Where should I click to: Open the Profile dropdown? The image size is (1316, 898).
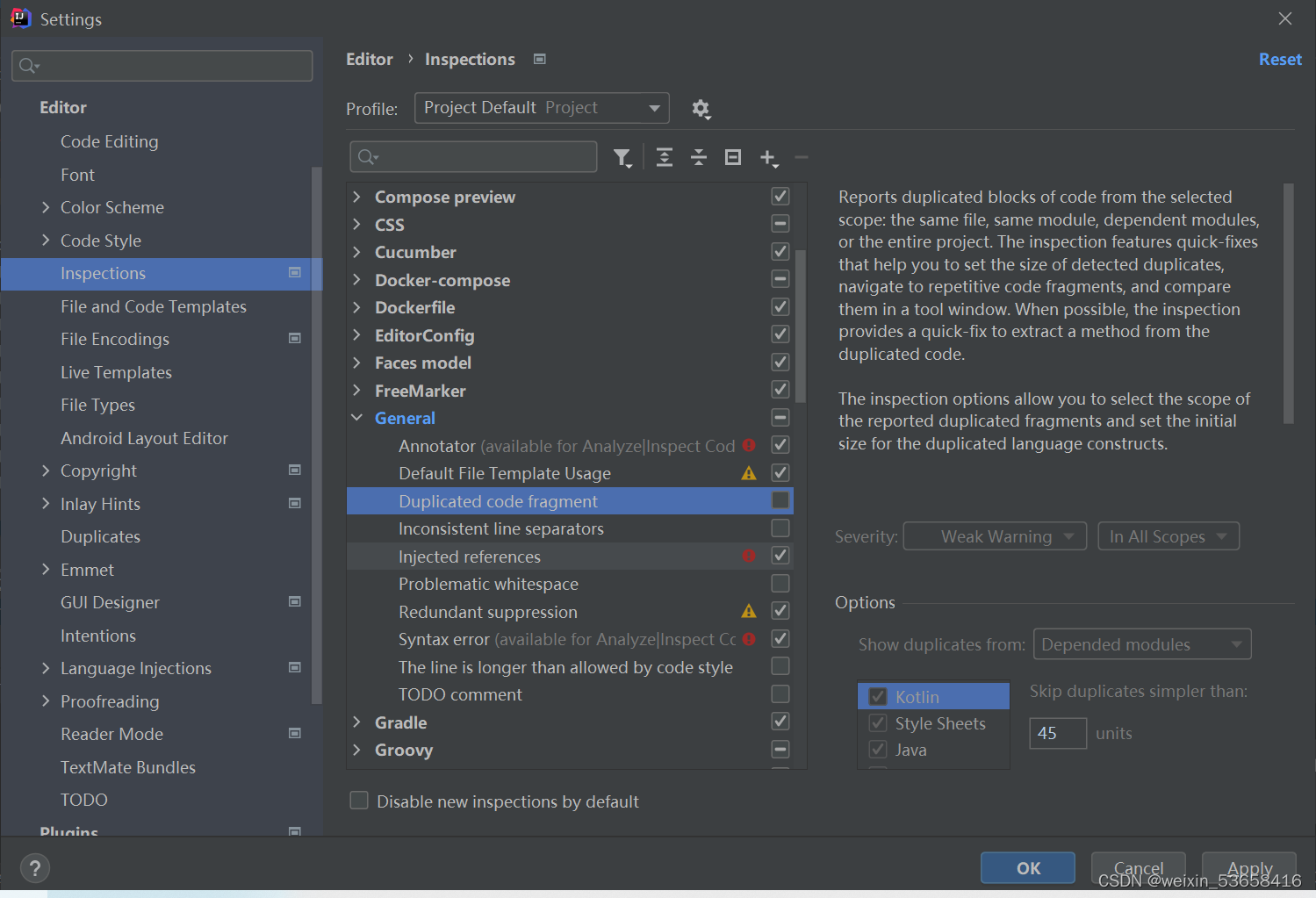(542, 108)
